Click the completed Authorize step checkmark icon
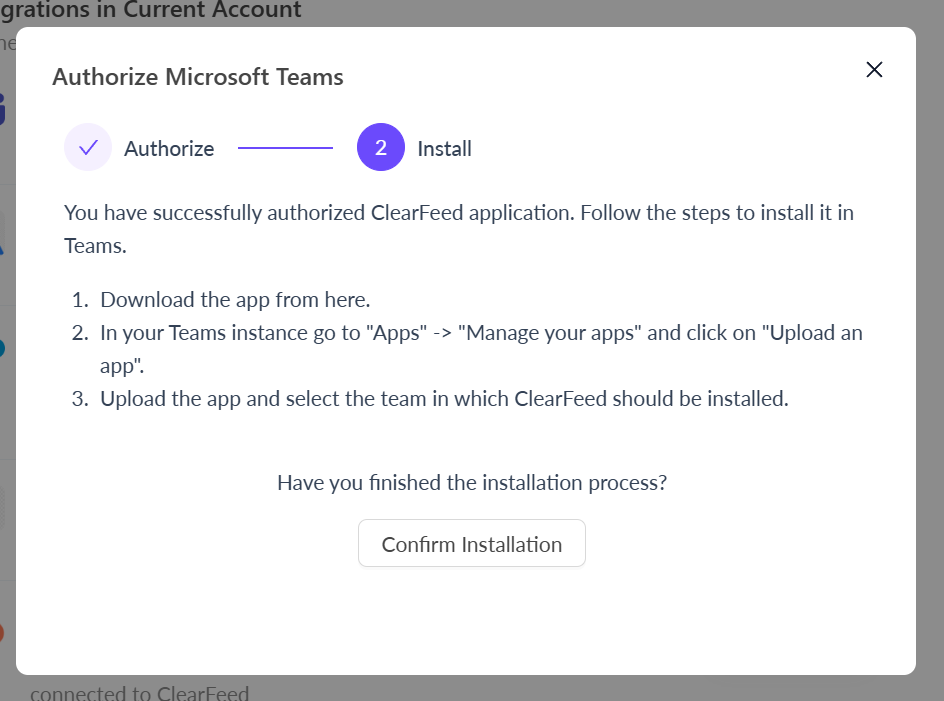This screenshot has width=944, height=701. (88, 148)
